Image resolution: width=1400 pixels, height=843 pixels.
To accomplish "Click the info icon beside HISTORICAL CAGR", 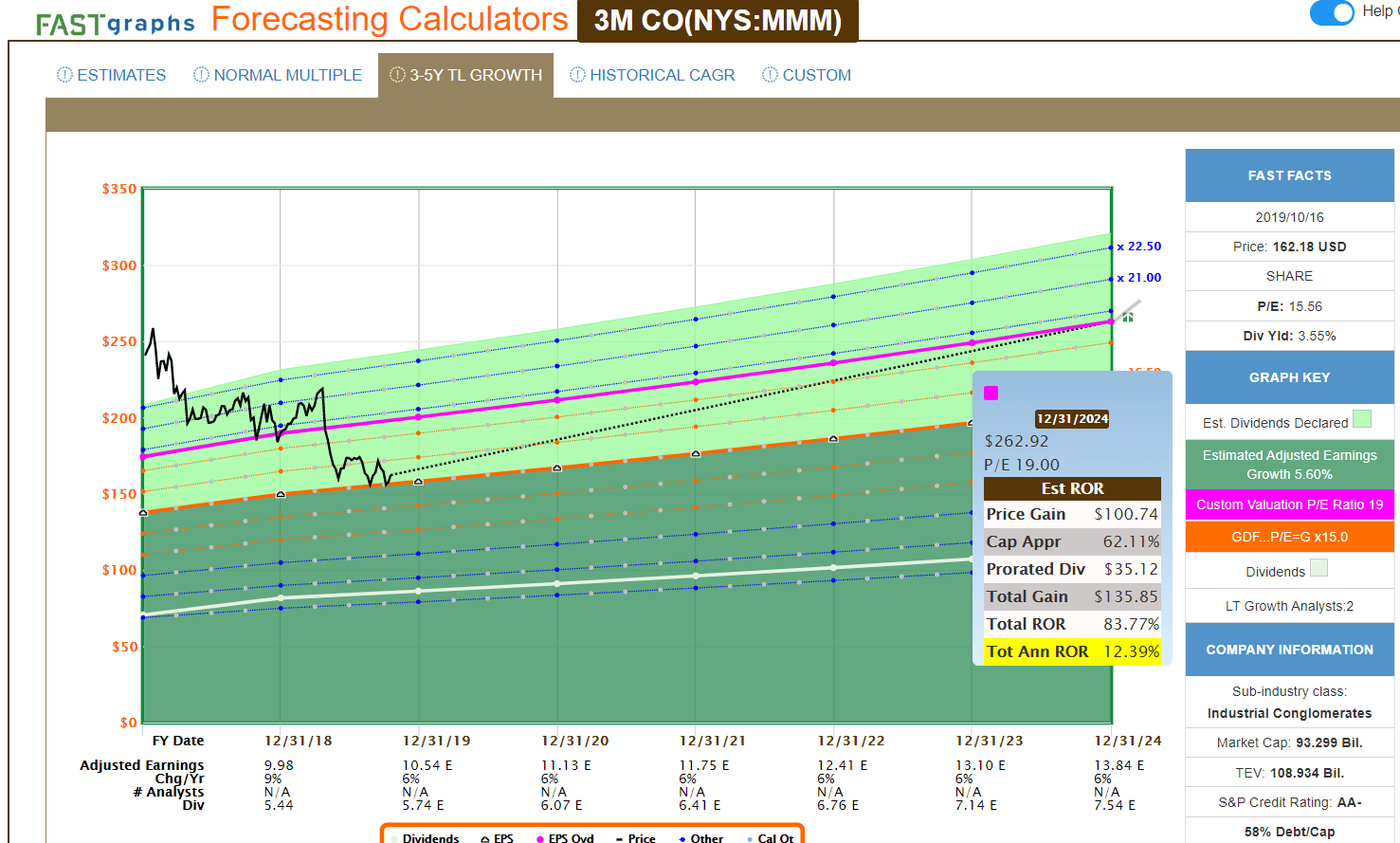I will tap(577, 75).
